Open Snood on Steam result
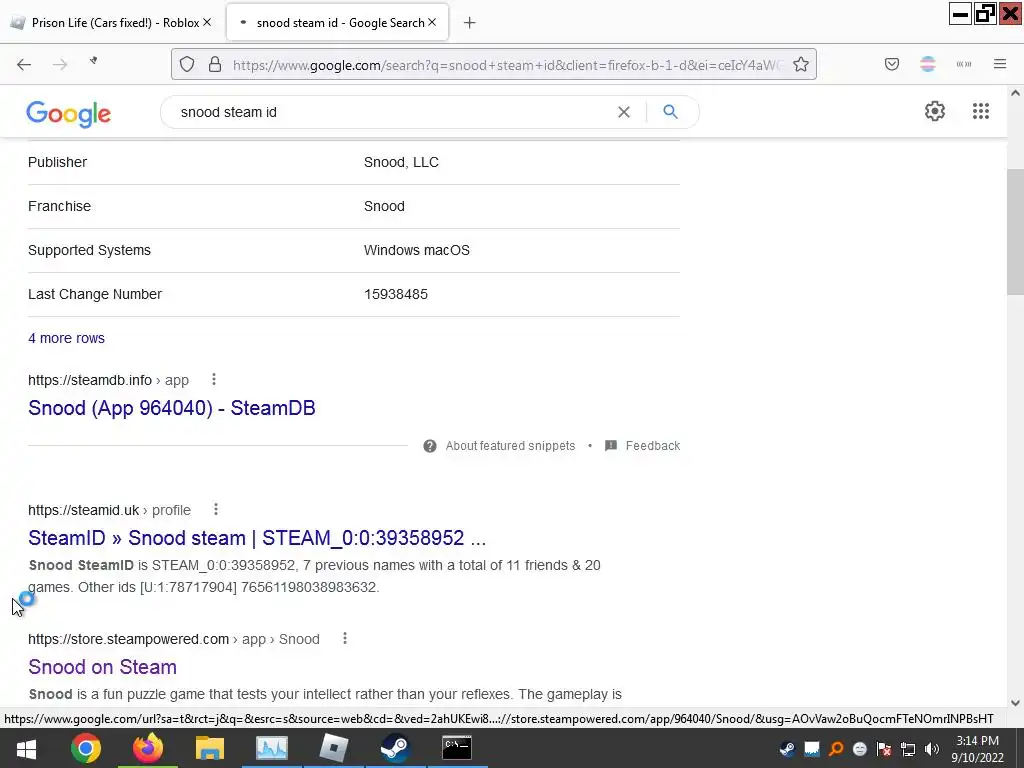 coord(103,667)
